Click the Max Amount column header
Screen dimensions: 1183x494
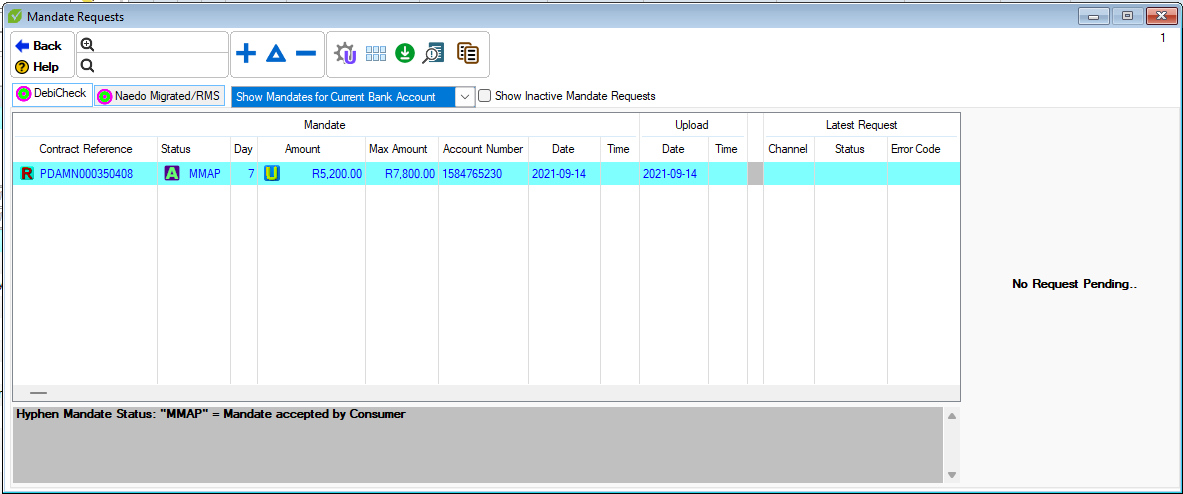pyautogui.click(x=398, y=149)
